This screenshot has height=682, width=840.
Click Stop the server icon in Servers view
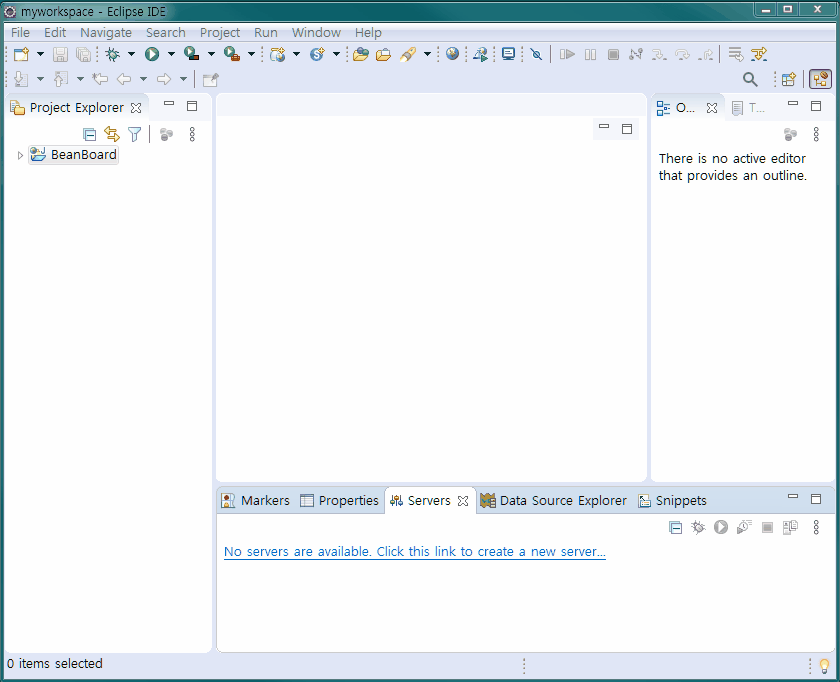(x=767, y=528)
